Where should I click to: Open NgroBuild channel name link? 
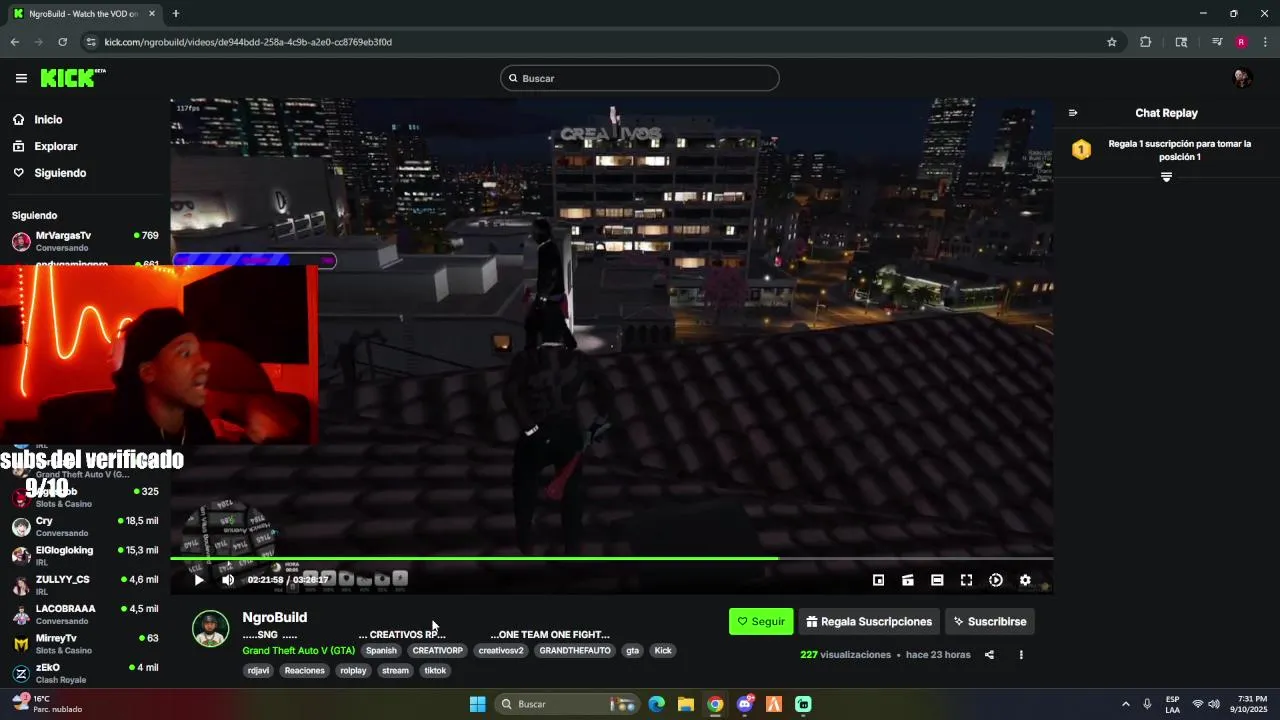(x=274, y=617)
